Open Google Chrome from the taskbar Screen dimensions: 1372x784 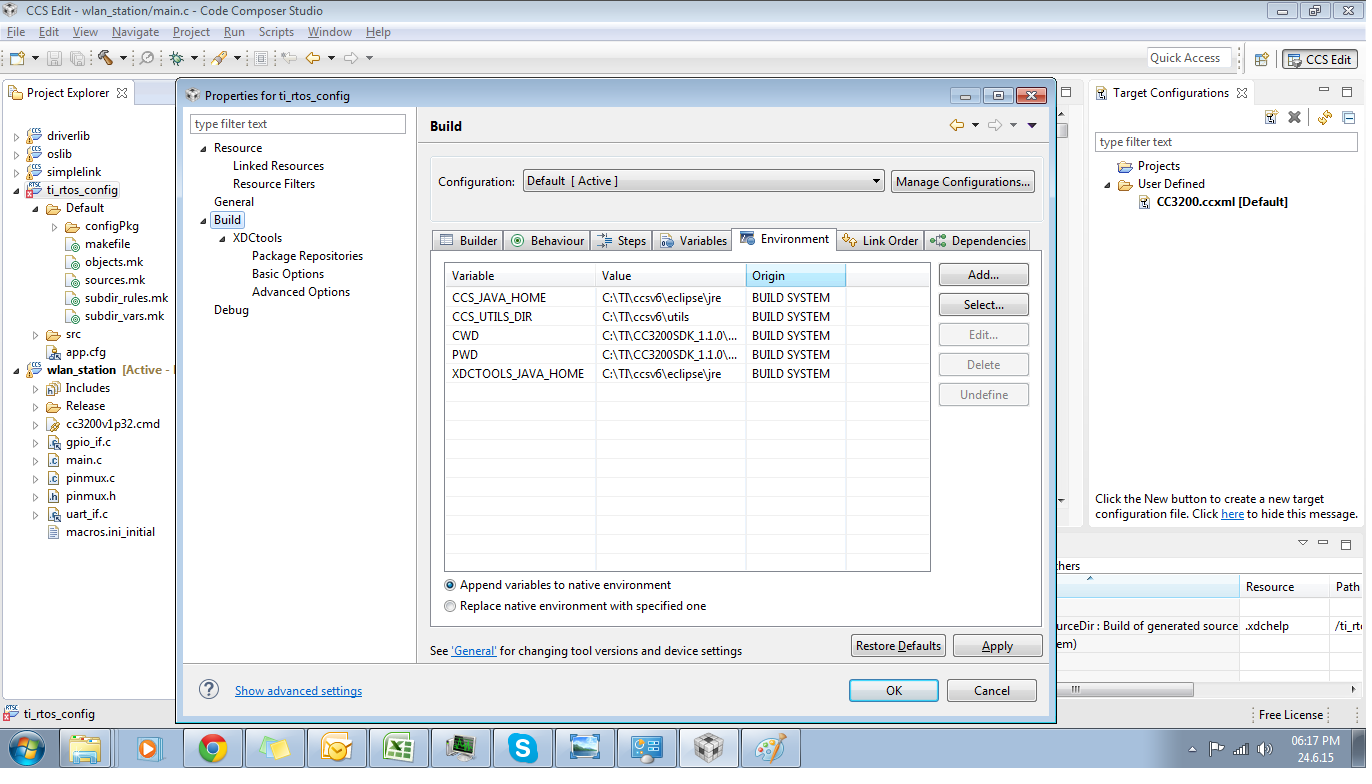point(212,747)
